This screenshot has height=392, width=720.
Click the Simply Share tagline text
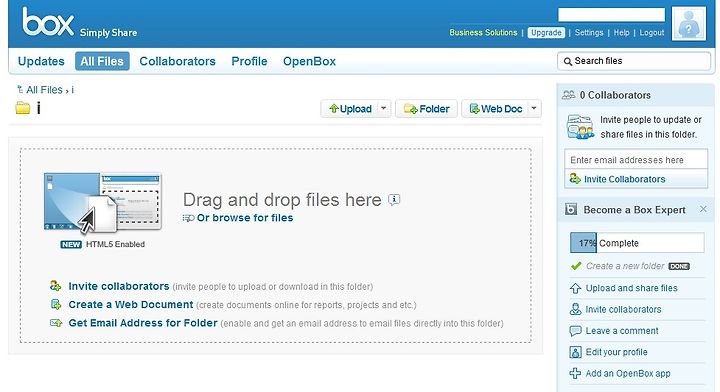click(108, 33)
